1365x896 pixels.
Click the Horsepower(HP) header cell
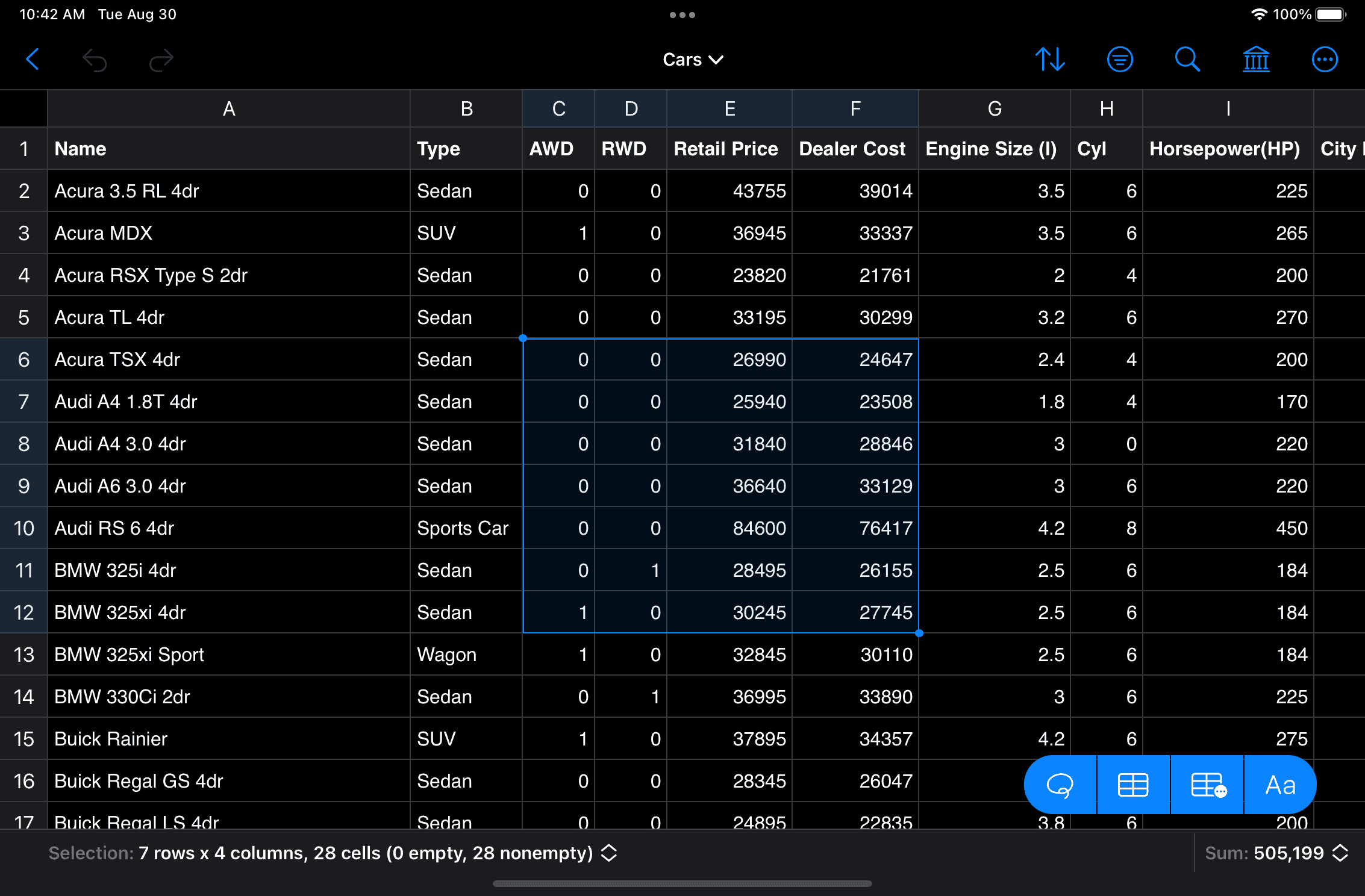coord(1228,149)
